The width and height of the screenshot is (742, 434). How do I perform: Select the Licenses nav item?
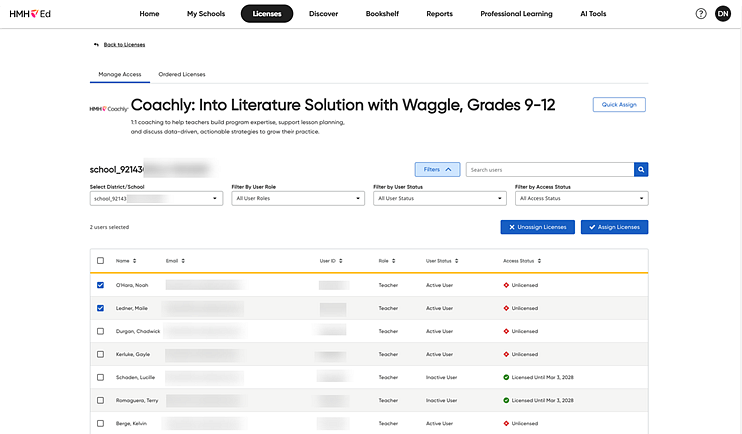click(x=267, y=14)
